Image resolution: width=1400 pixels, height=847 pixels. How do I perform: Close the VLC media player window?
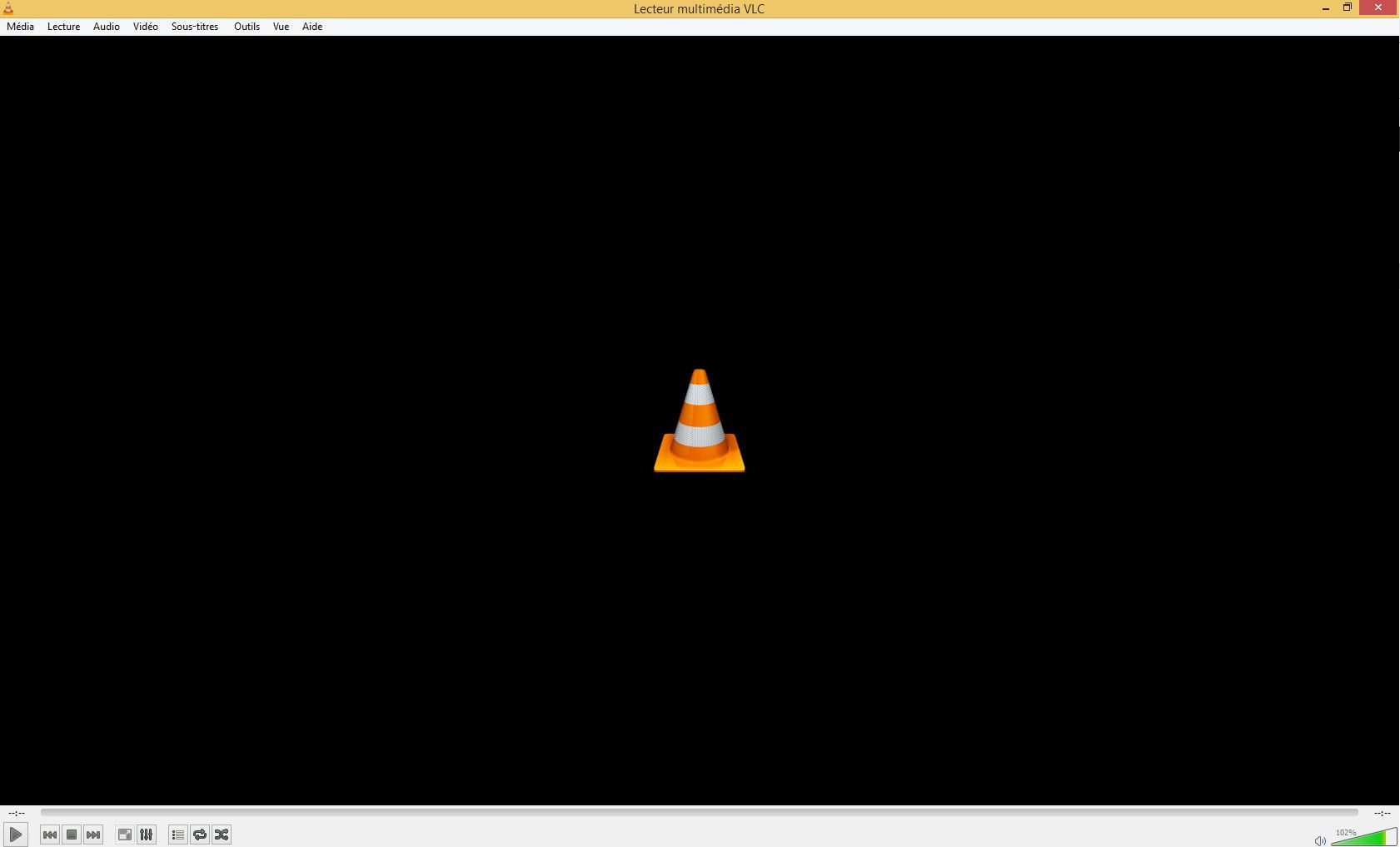pyautogui.click(x=1378, y=7)
